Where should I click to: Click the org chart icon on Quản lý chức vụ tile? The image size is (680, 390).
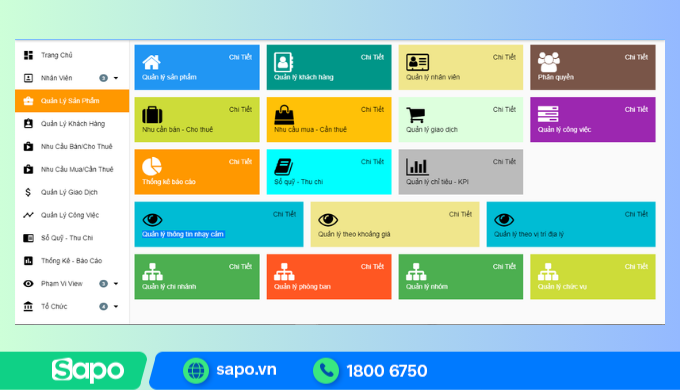pos(548,272)
